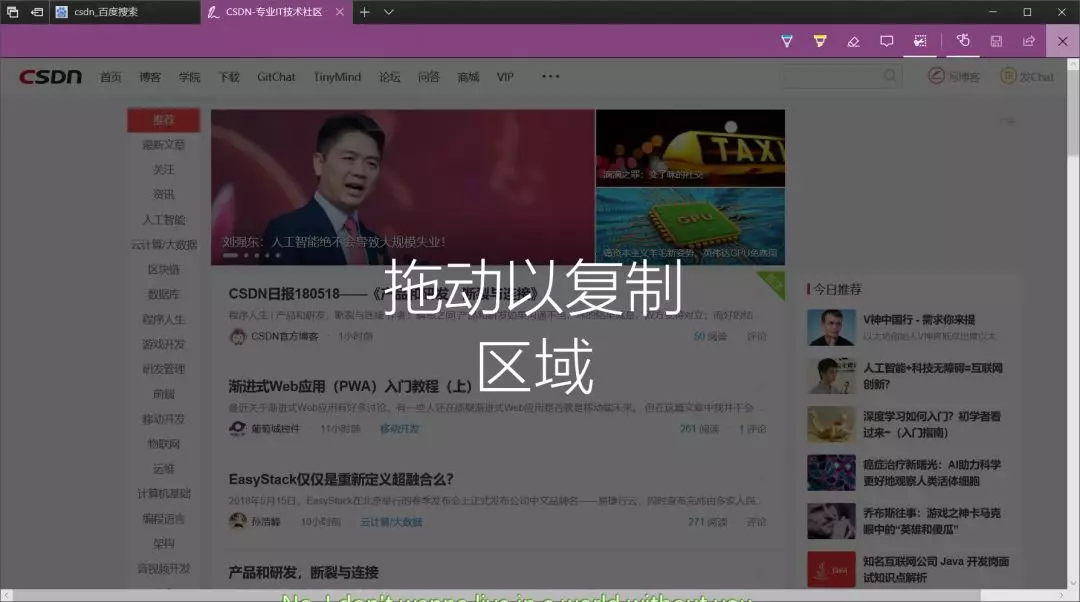This screenshot has height=602, width=1080.
Task: Exit web note mode with X
Action: pyautogui.click(x=1063, y=41)
